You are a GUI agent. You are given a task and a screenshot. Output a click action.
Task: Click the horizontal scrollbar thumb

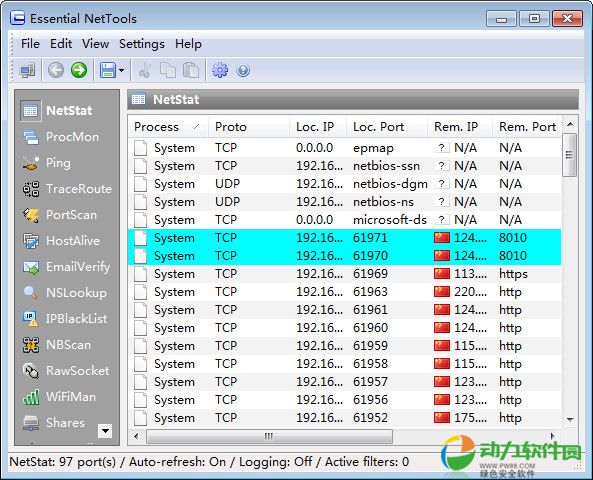tap(269, 436)
